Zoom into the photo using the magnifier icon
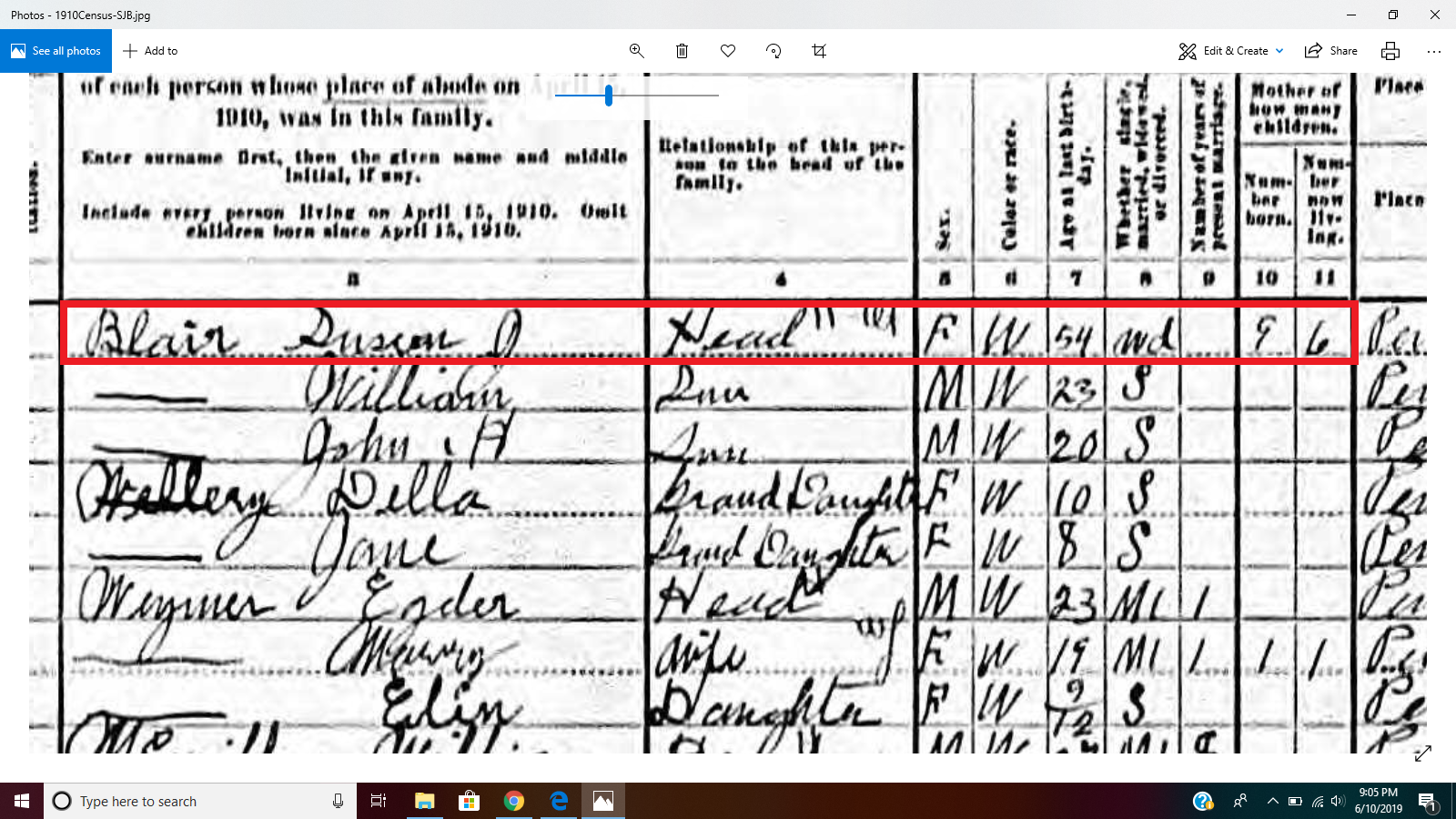1456x819 pixels. click(x=636, y=51)
